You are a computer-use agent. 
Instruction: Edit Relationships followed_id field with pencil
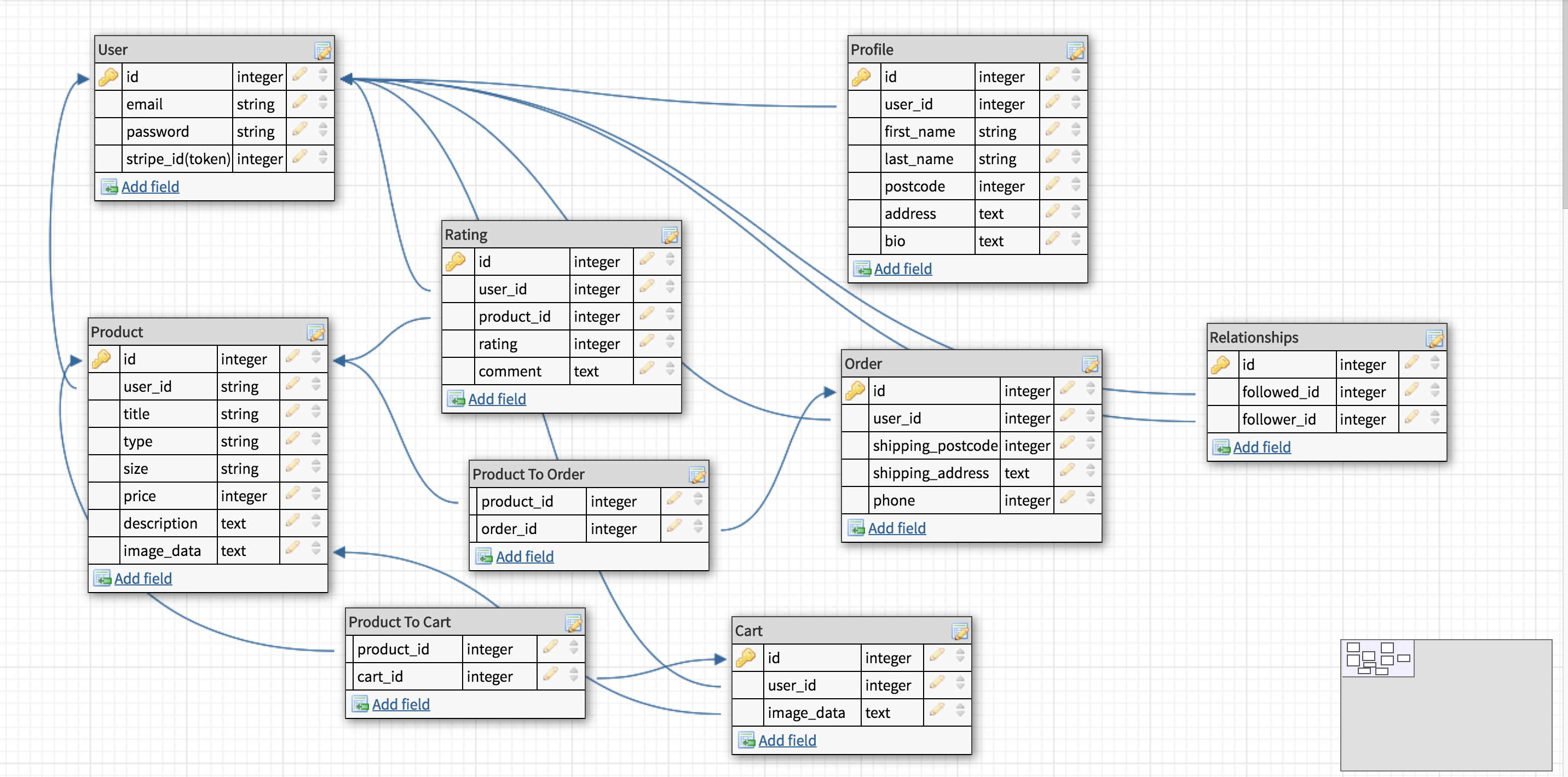(x=1412, y=390)
